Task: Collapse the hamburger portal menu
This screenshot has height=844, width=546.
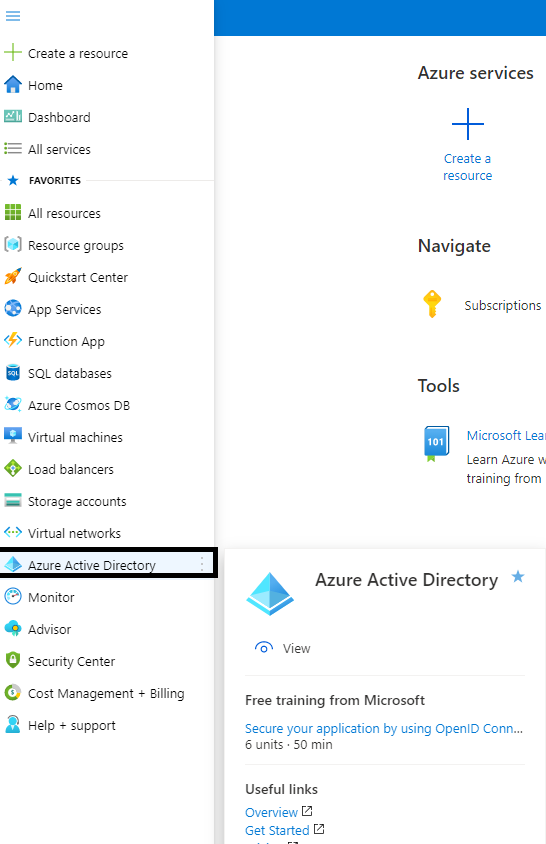Action: pyautogui.click(x=13, y=16)
